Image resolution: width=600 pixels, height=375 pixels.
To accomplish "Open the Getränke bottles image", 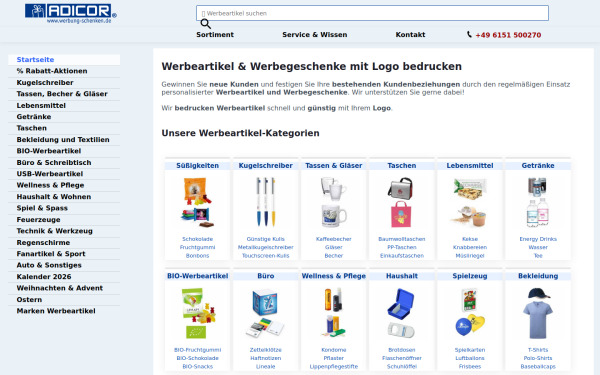I will (538, 202).
